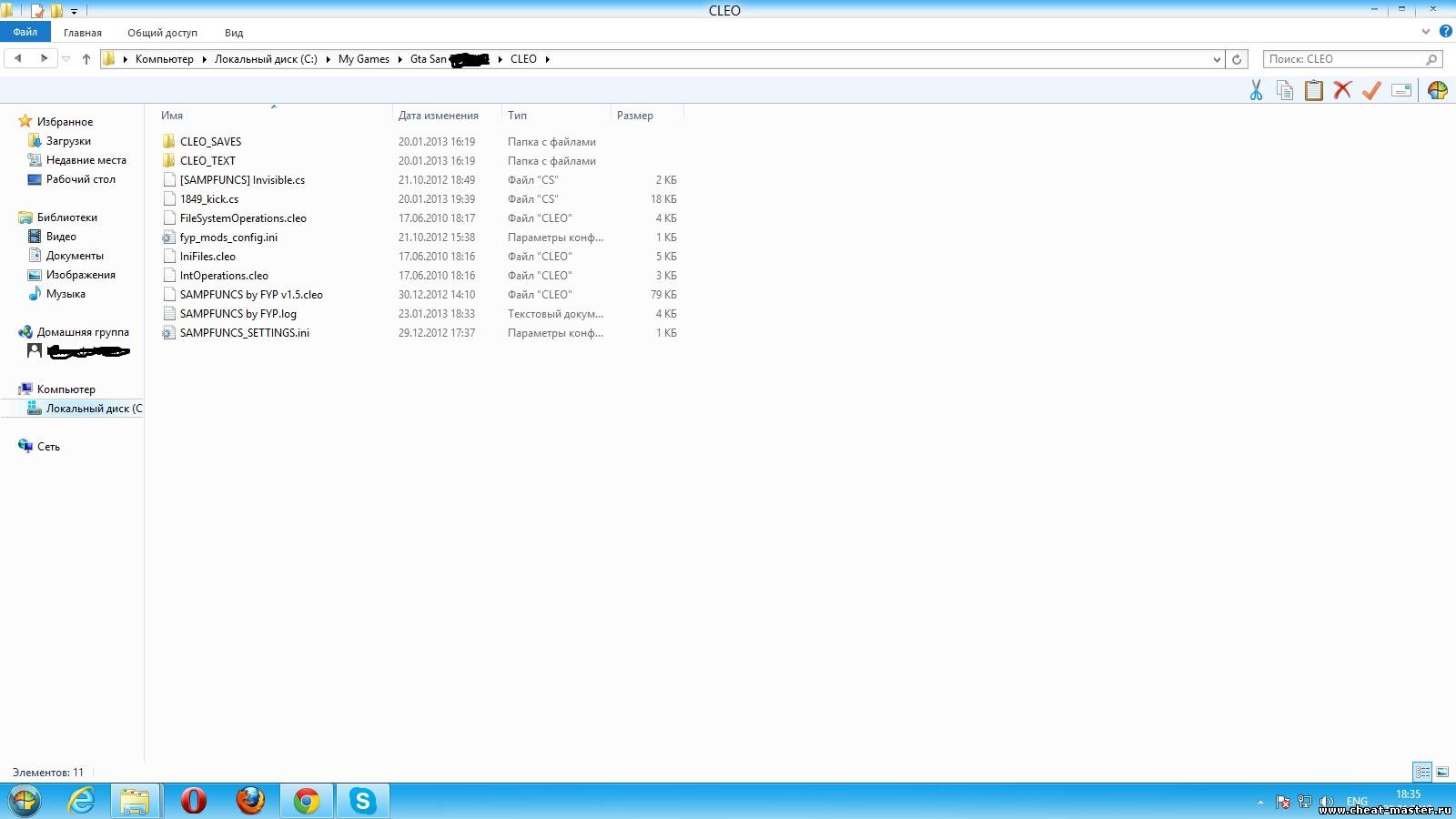The height and width of the screenshot is (819, 1456).
Task: Open File Explorer taskbar button
Action: pos(136,801)
